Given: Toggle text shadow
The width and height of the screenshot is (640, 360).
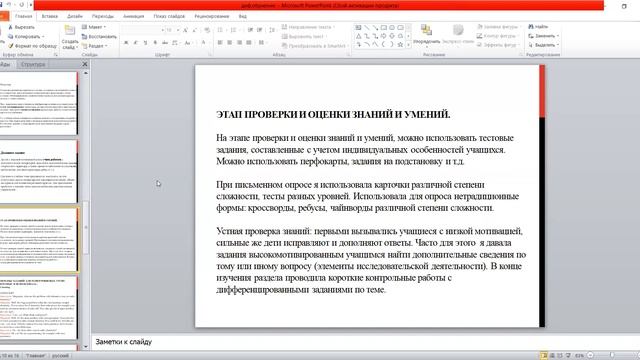Looking at the screenshot, I should tap(155, 42).
